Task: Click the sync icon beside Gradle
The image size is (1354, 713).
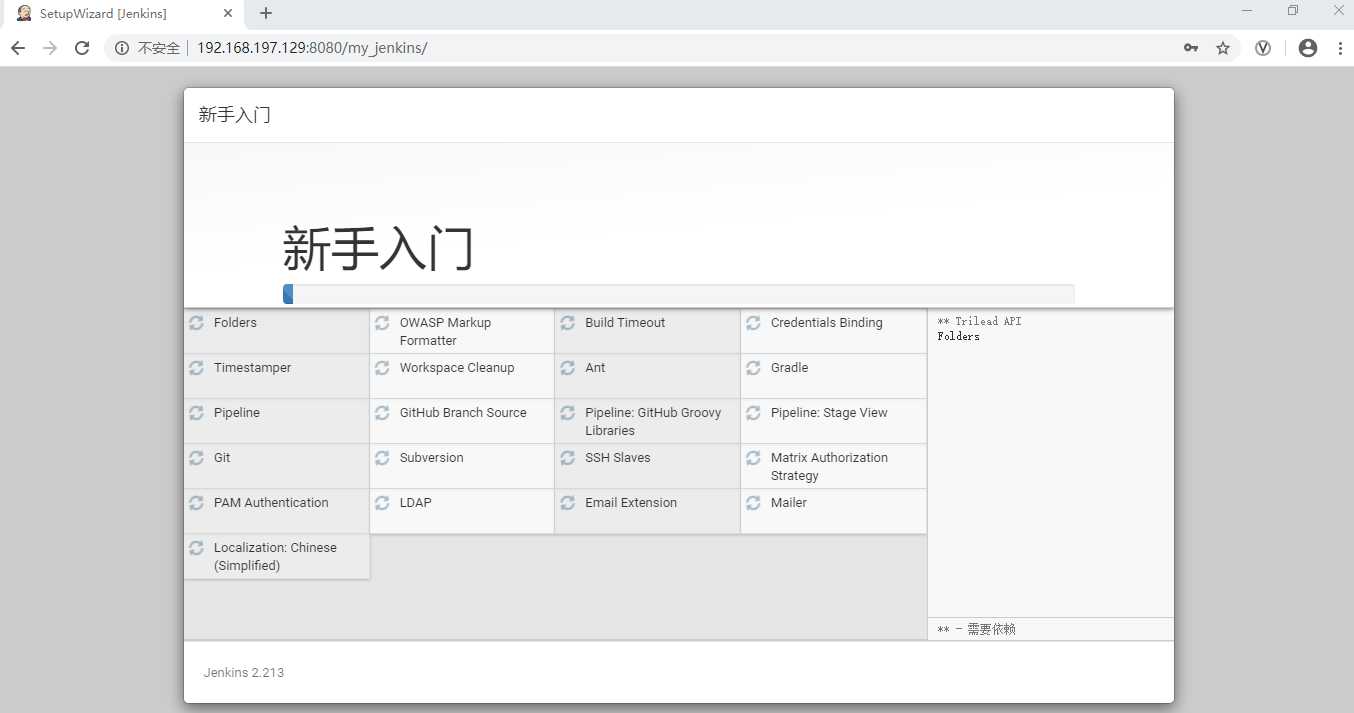Action: point(753,368)
